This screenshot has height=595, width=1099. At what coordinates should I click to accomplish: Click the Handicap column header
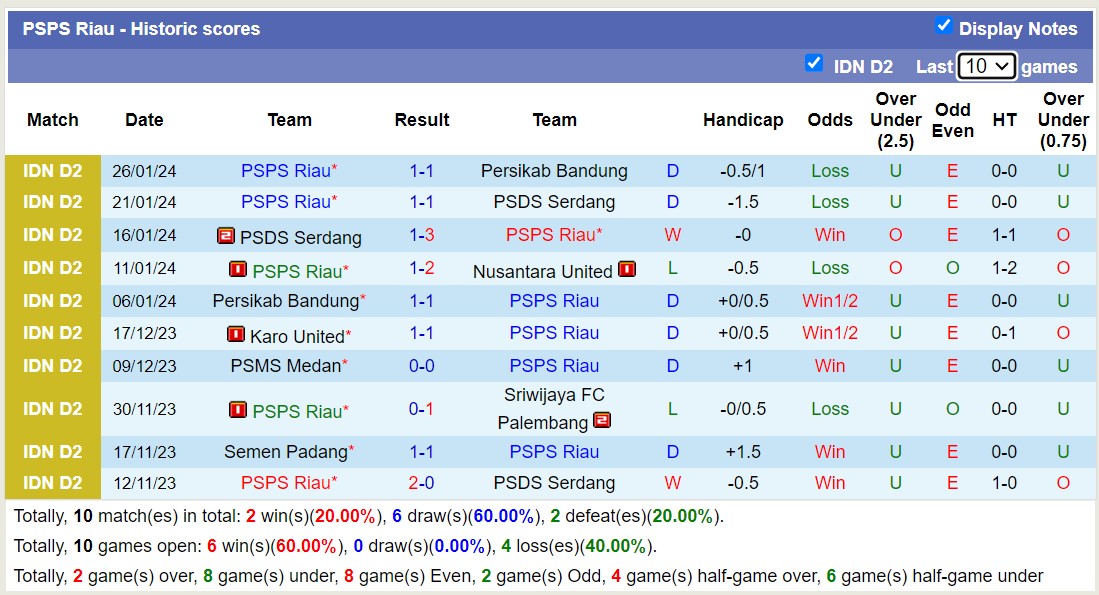coord(743,120)
